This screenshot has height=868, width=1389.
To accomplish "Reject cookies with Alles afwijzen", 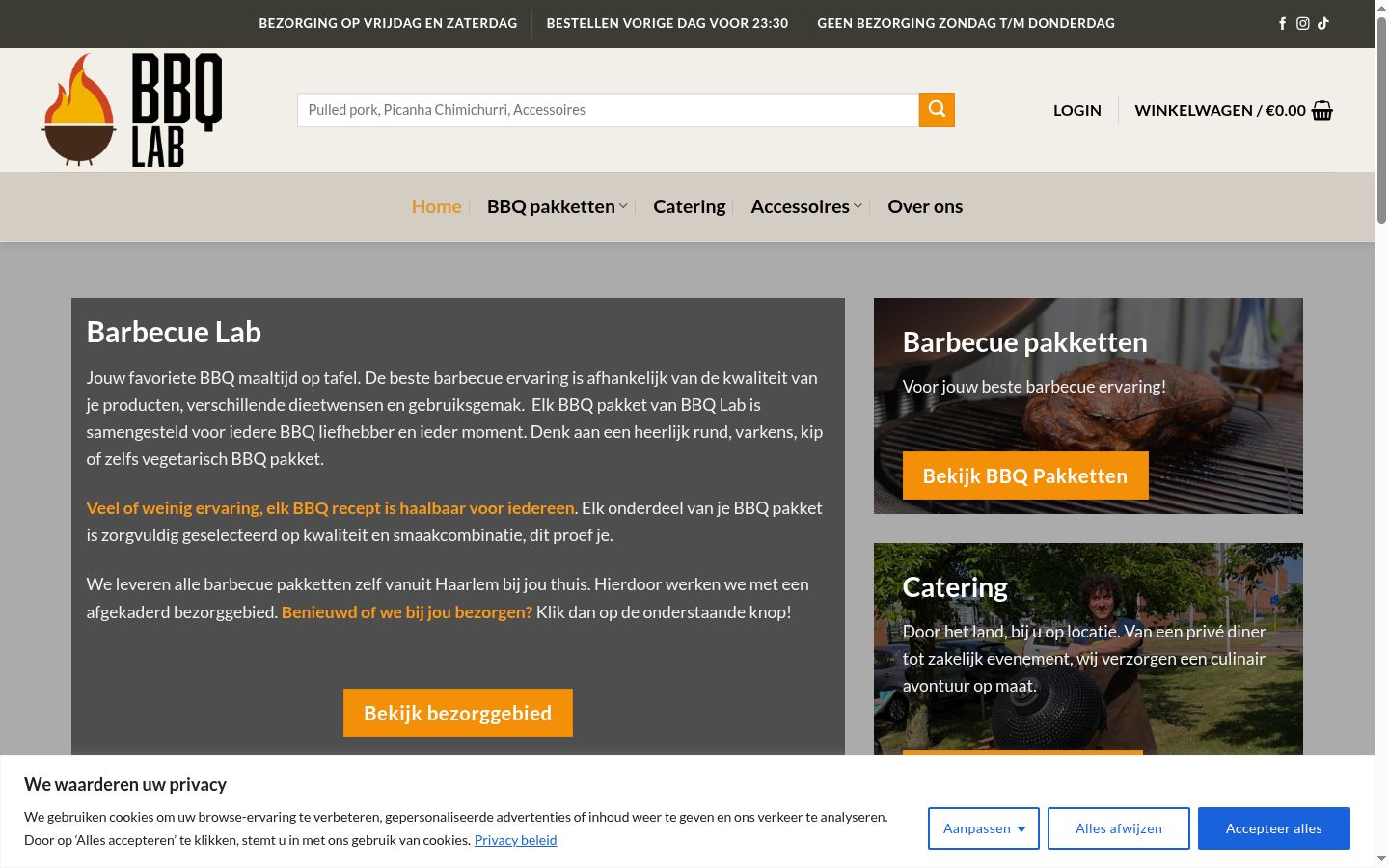I will [x=1119, y=828].
